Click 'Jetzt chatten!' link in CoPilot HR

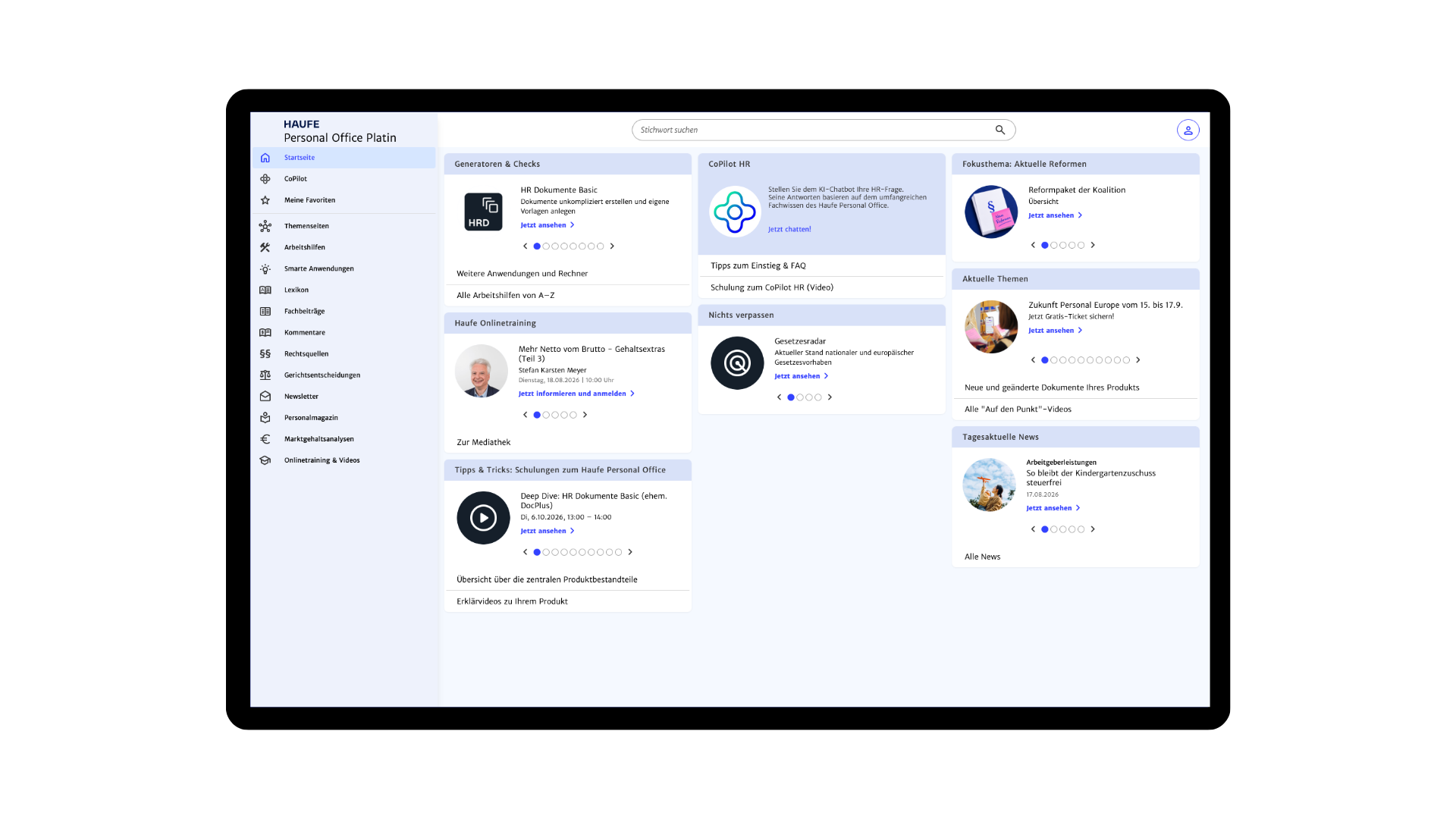point(789,229)
